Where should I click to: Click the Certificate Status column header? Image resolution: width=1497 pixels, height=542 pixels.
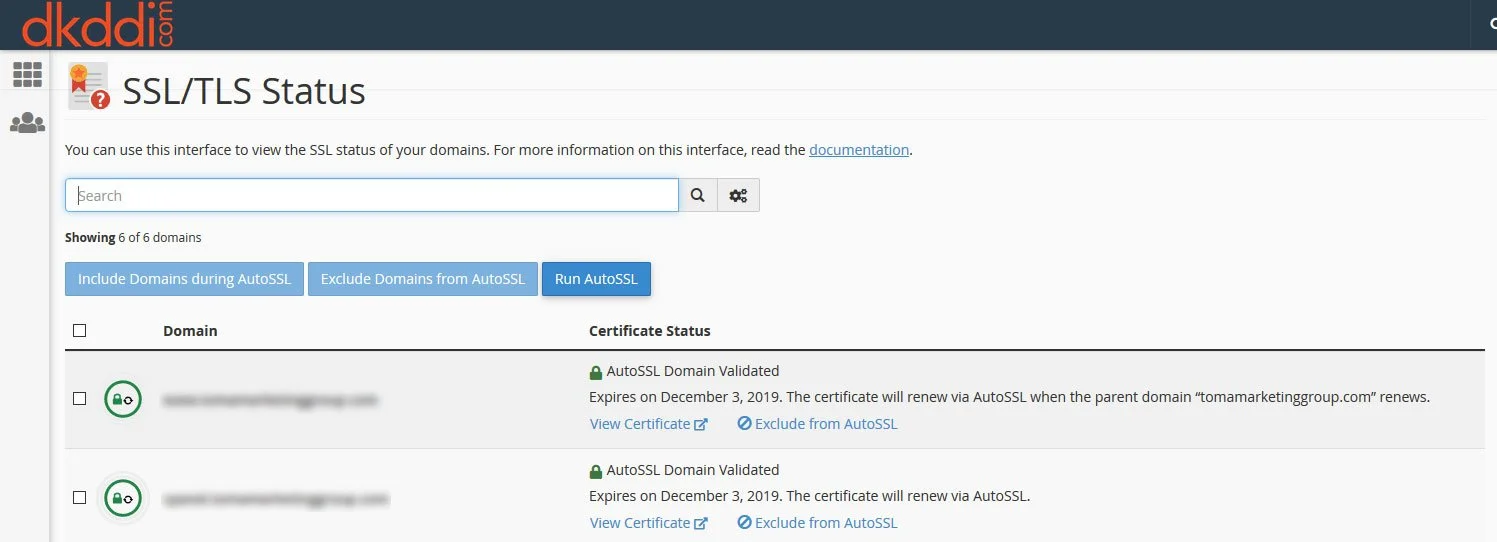[x=650, y=331]
